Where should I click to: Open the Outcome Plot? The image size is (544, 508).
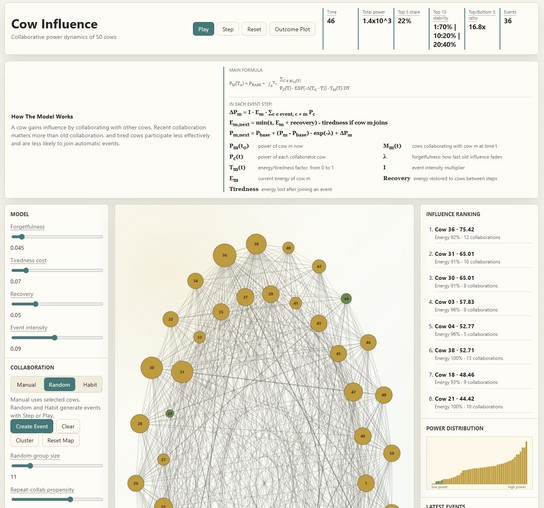pos(292,29)
